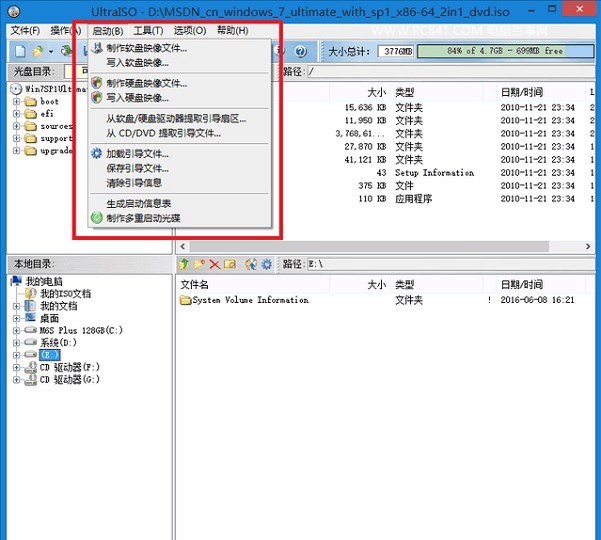
Task: Expand the 系统(D:) drive node
Action: click(x=16, y=343)
